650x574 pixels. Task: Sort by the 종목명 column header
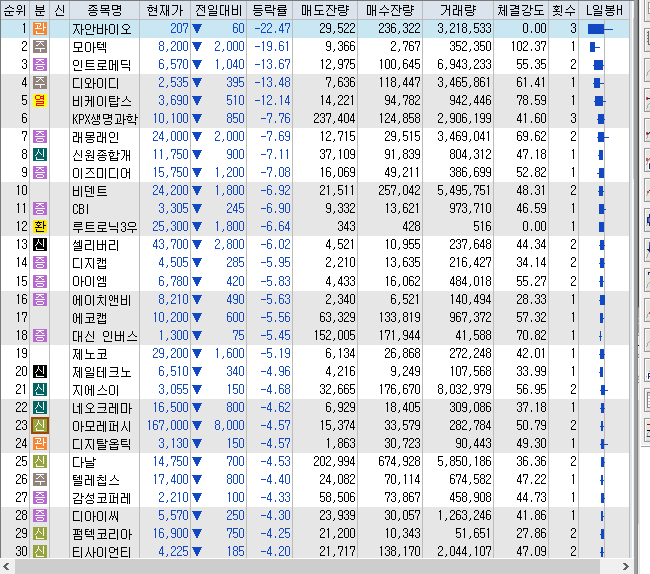[104, 10]
